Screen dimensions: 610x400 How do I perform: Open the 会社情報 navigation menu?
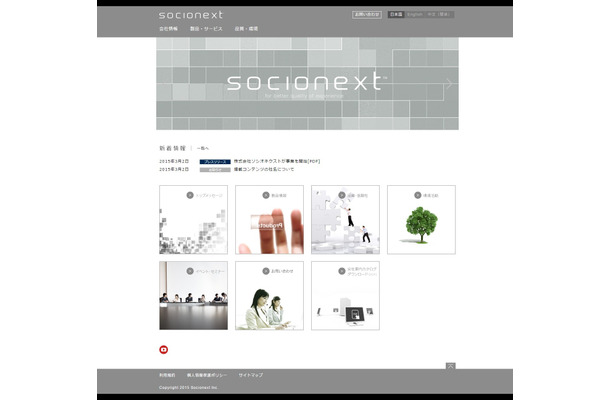click(x=168, y=29)
